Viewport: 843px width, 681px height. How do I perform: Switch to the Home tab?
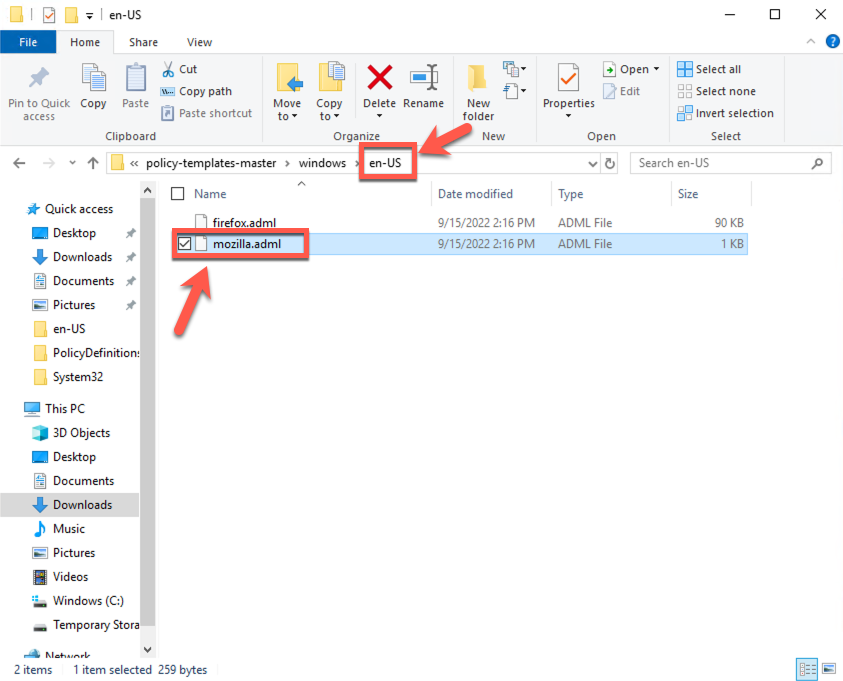[x=85, y=42]
